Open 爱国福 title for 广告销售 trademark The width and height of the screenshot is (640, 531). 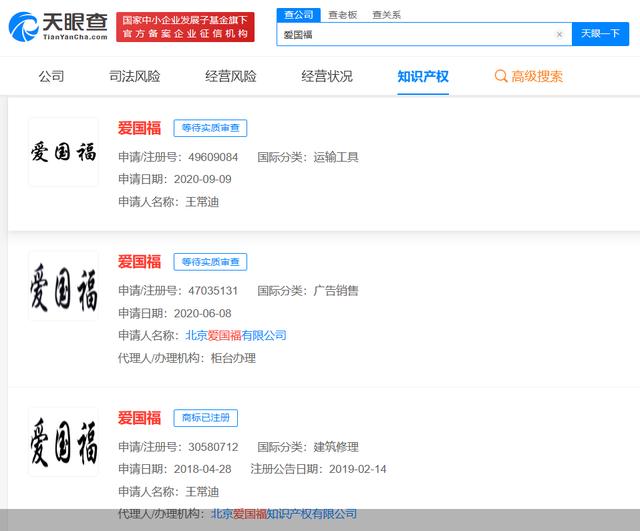[x=140, y=262]
